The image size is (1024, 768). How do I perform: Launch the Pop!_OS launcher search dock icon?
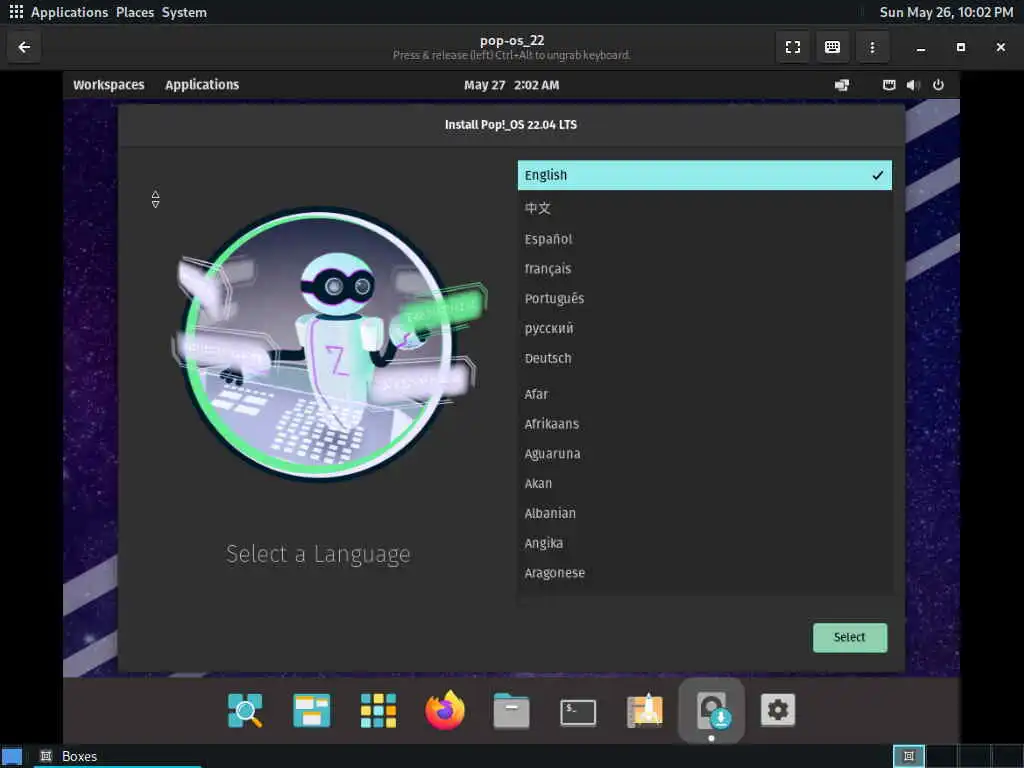click(246, 710)
